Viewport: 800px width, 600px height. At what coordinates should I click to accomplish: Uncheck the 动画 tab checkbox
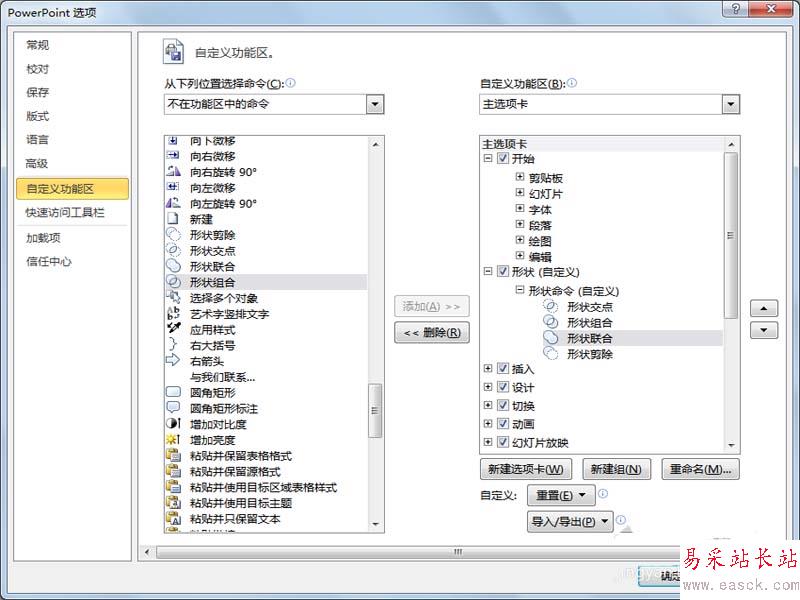503,423
